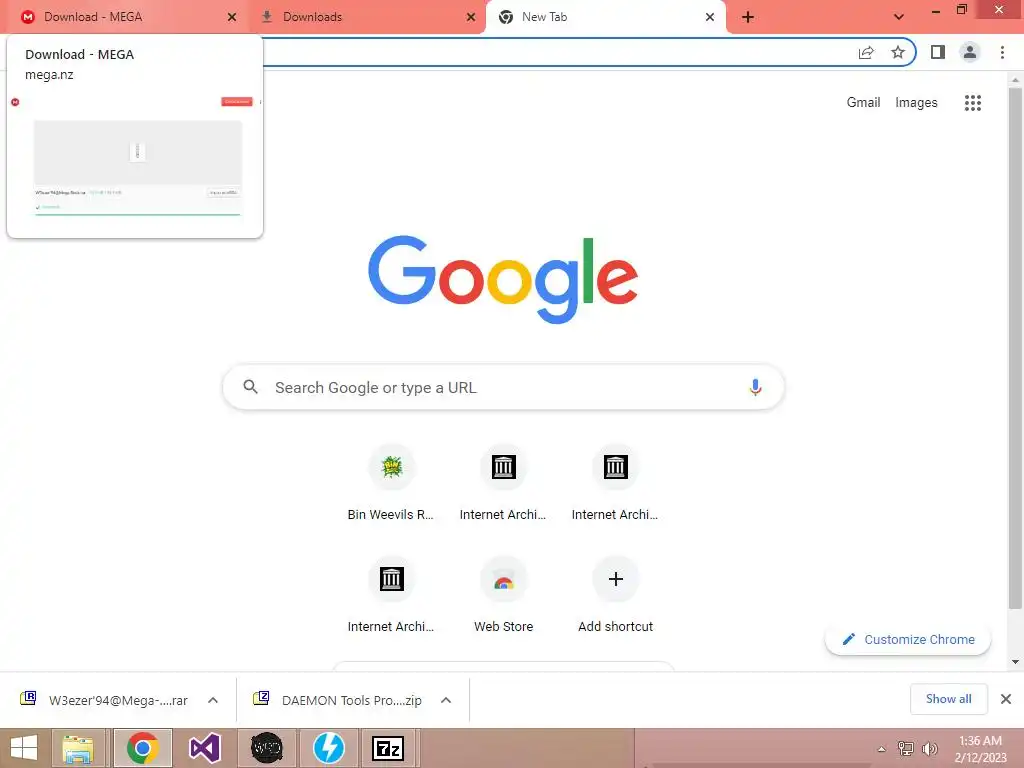Image resolution: width=1024 pixels, height=768 pixels.
Task: Open the tab search dropdown arrow
Action: [899, 17]
